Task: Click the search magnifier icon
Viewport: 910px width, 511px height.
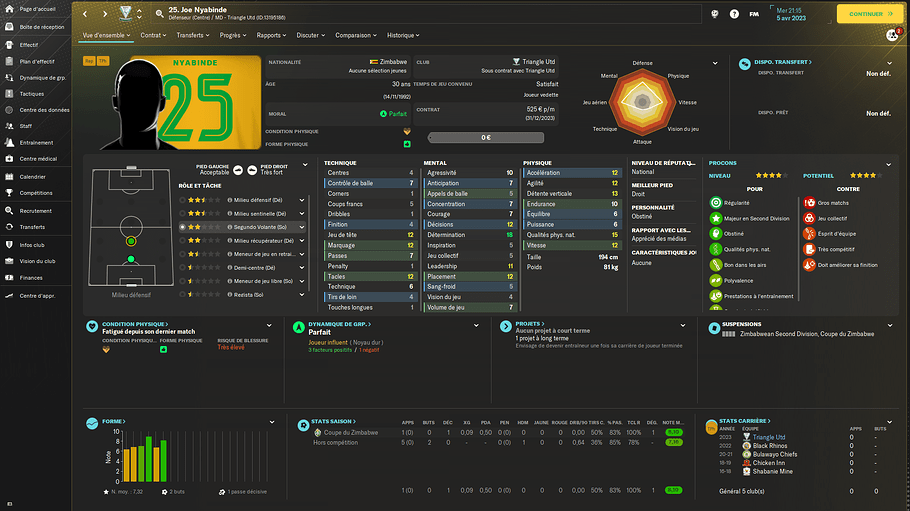Action: [159, 13]
